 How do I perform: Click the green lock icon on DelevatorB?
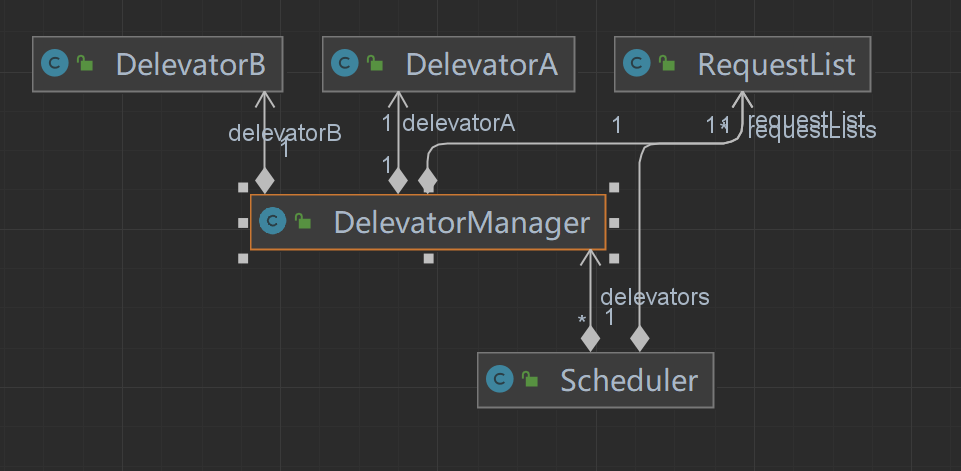click(85, 65)
